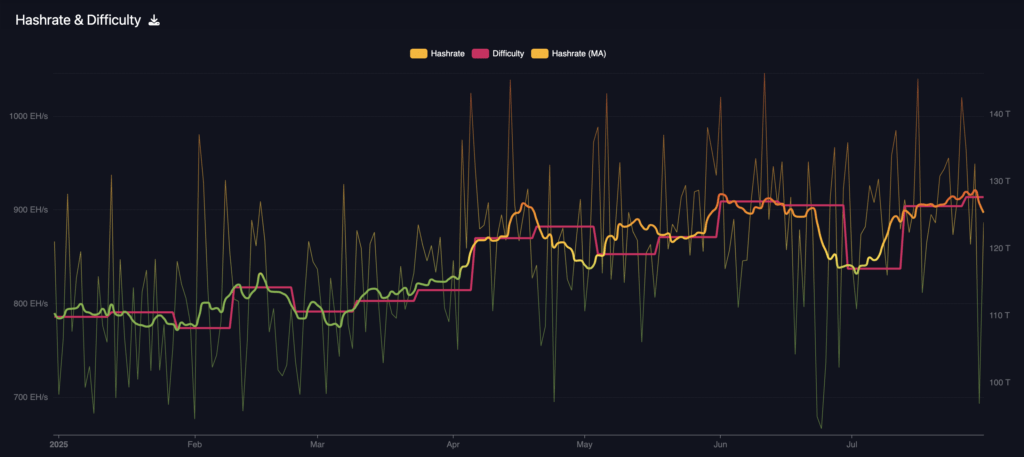Click the orange swatch next to Hashrate
Image resolution: width=1024 pixels, height=457 pixels.
point(418,53)
